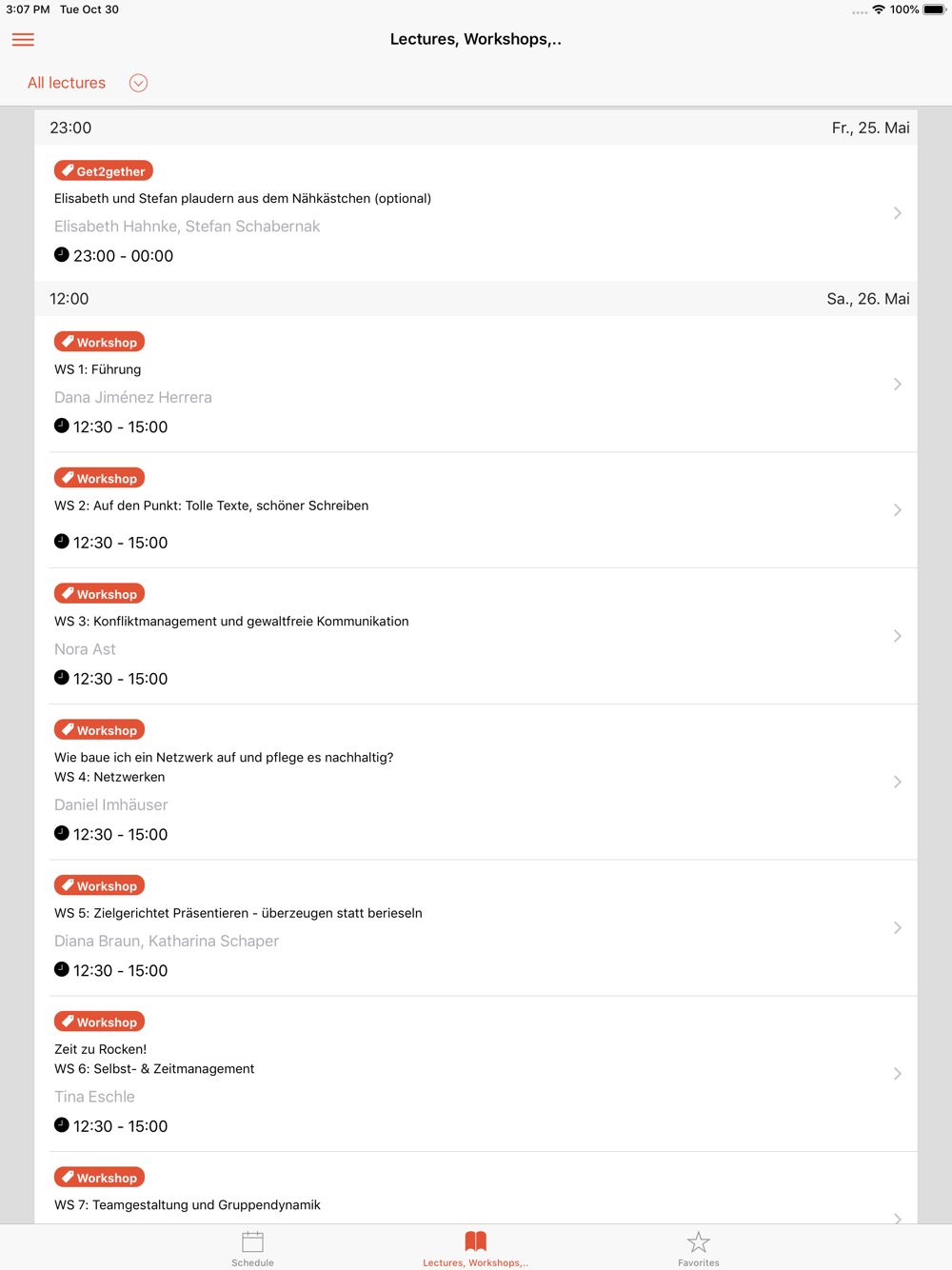Open details chevron for WS 2 Tolle Texte

pos(897,510)
